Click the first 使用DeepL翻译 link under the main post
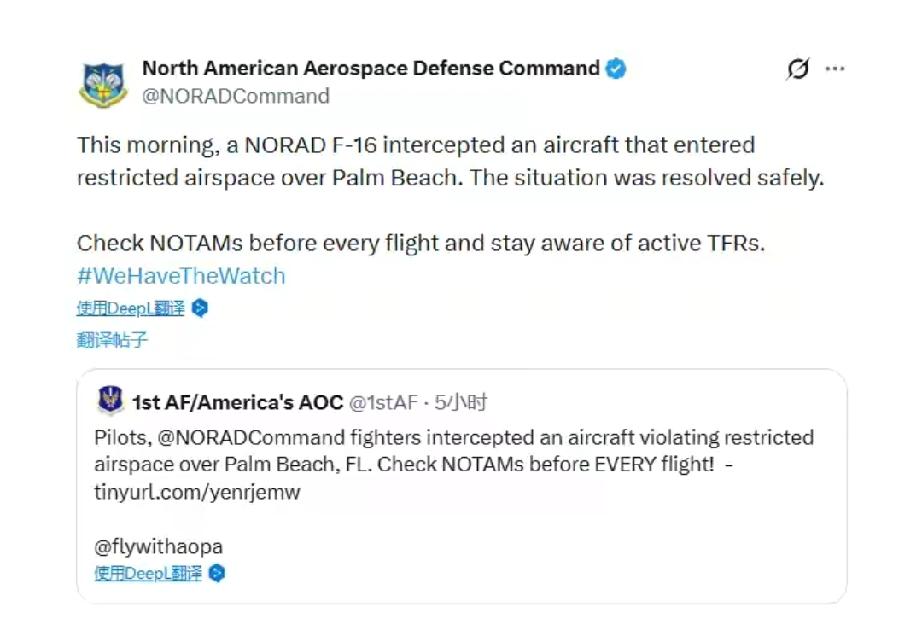 [131, 308]
